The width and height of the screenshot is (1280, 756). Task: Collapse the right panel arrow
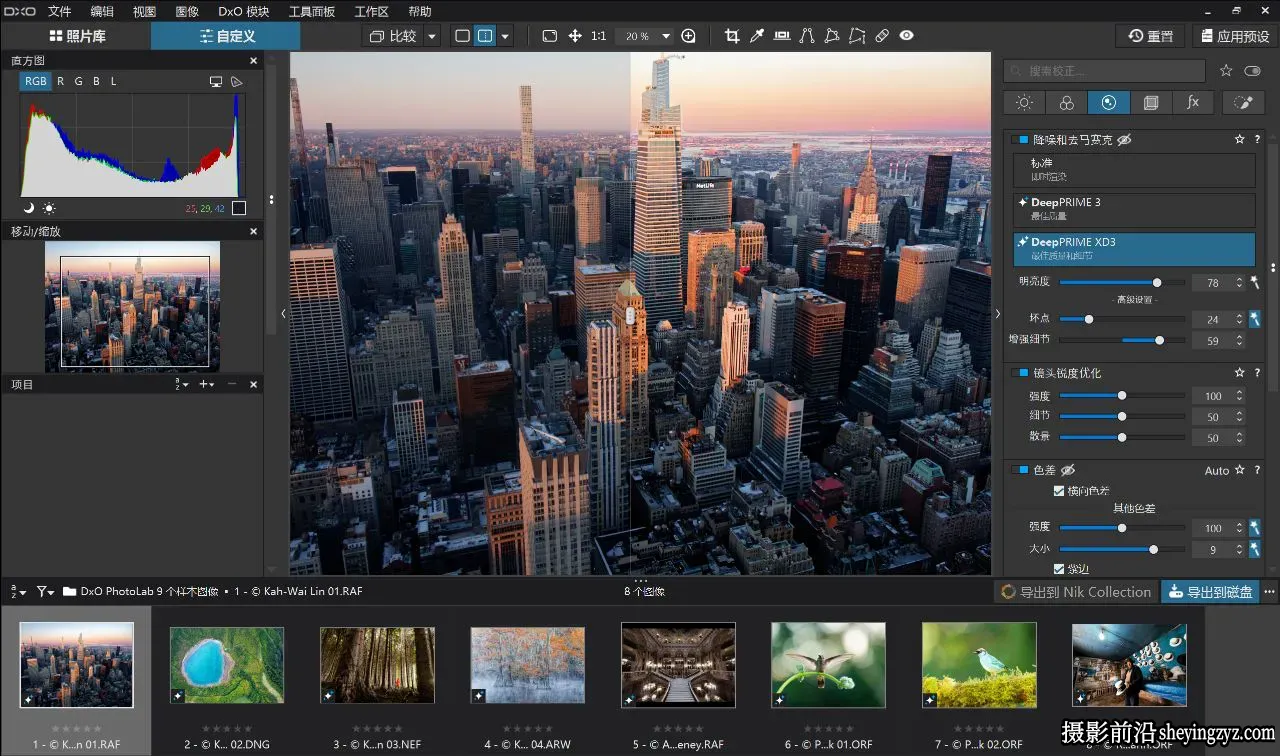click(997, 313)
